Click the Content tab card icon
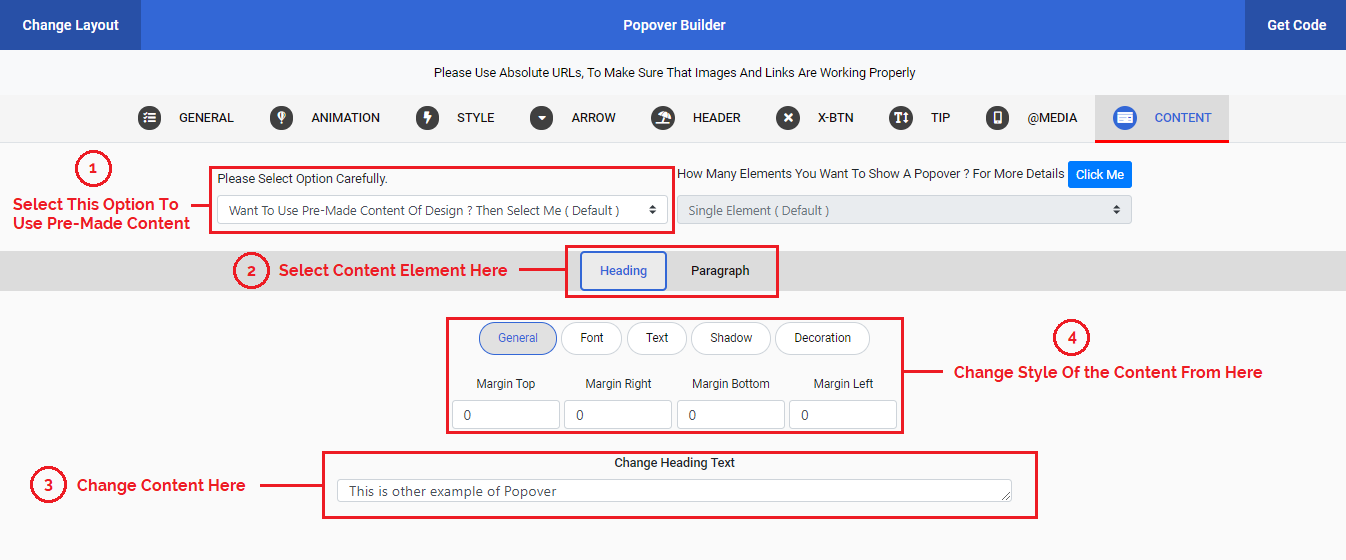 coord(1125,118)
